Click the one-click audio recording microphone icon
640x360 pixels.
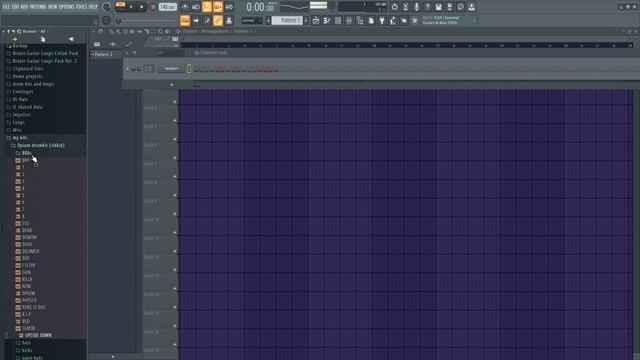(416, 7)
